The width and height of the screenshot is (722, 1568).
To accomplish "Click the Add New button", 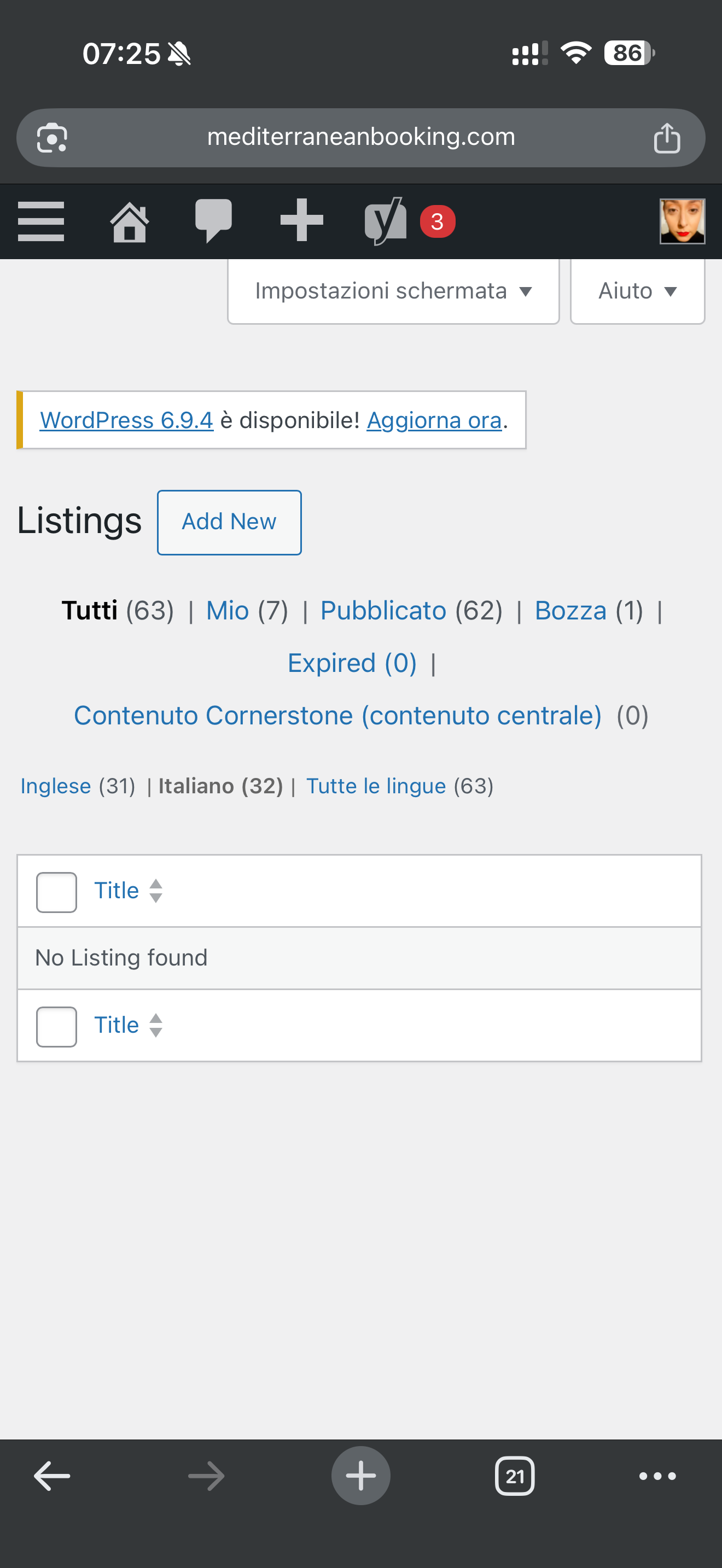I will [229, 522].
